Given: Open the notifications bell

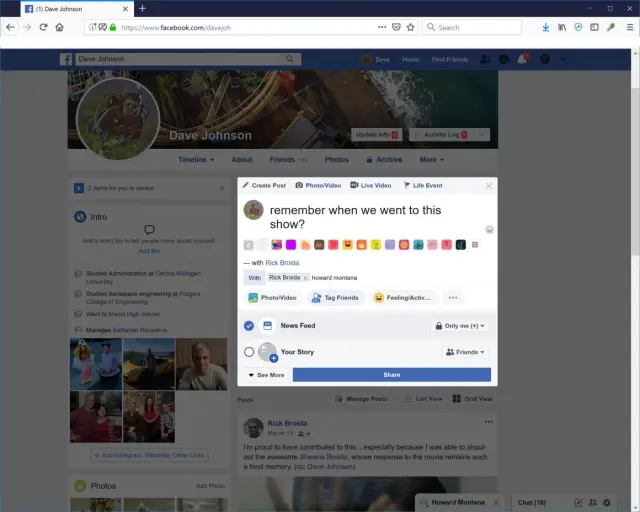Looking at the screenshot, I should [522, 59].
